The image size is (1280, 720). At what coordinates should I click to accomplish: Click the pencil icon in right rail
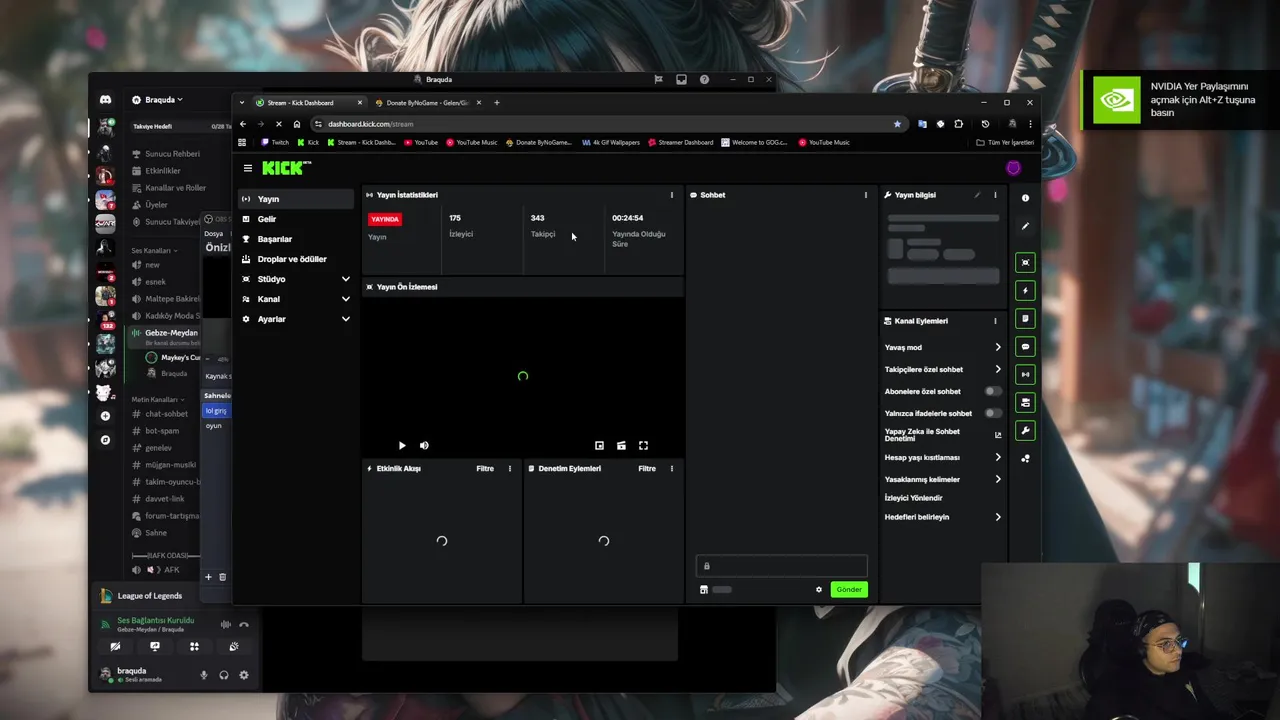(1025, 226)
